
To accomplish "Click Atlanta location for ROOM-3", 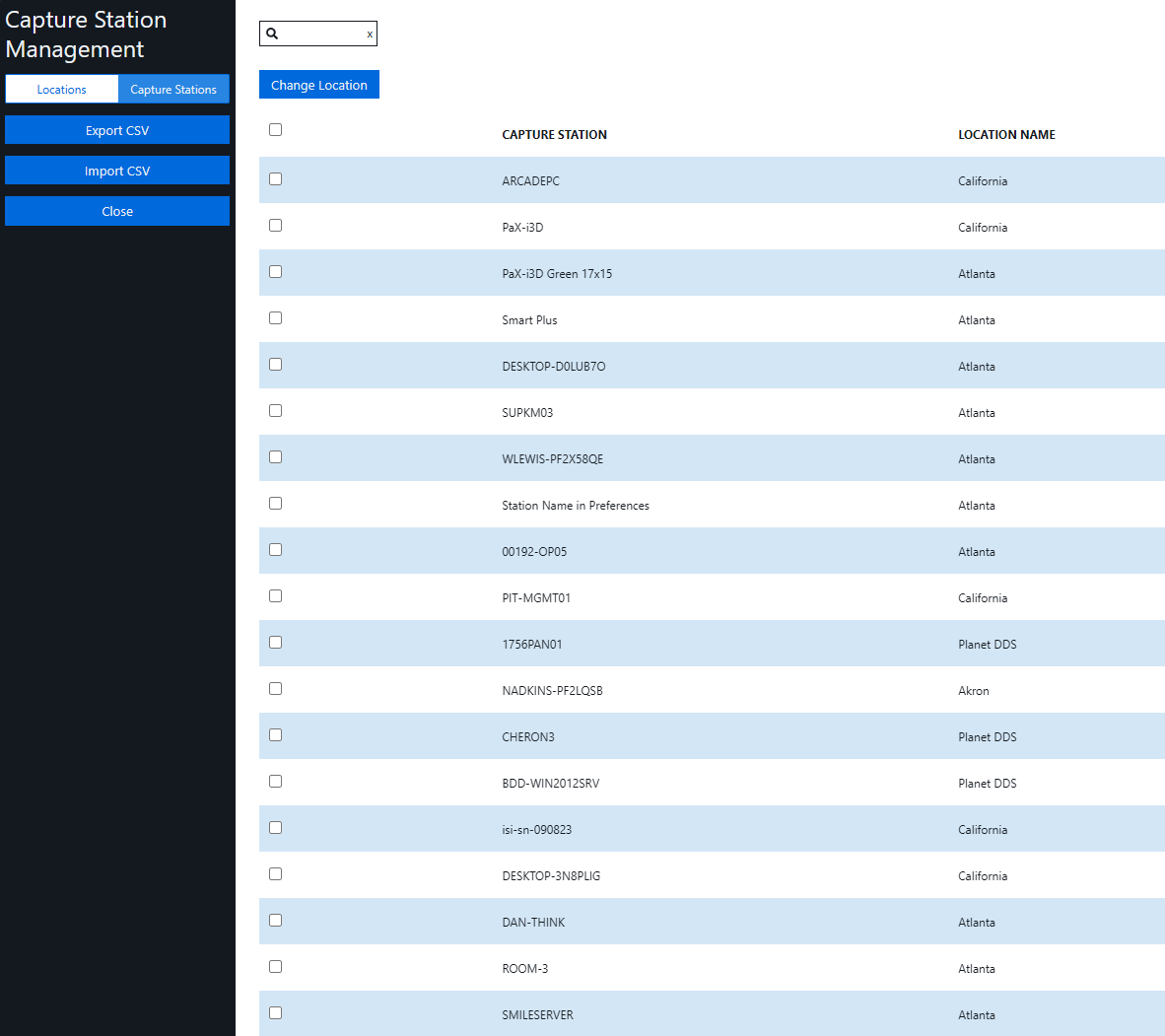I will click(x=977, y=968).
